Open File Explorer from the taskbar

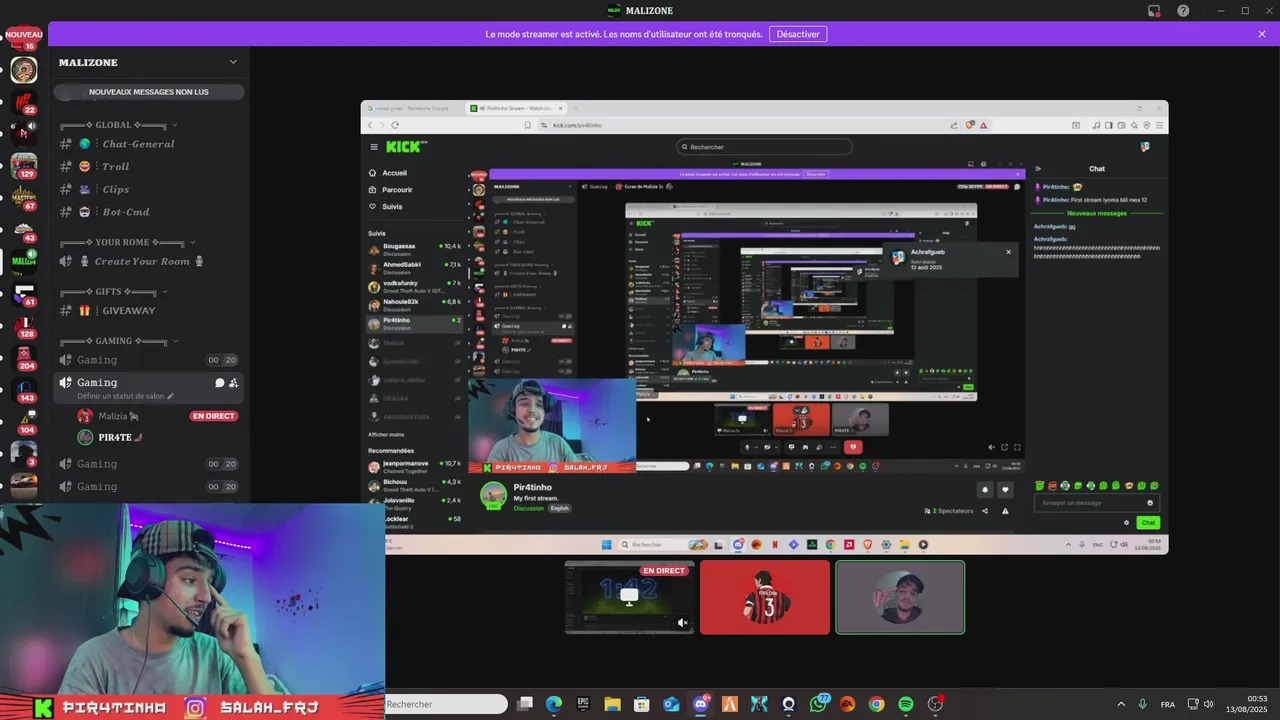point(612,704)
